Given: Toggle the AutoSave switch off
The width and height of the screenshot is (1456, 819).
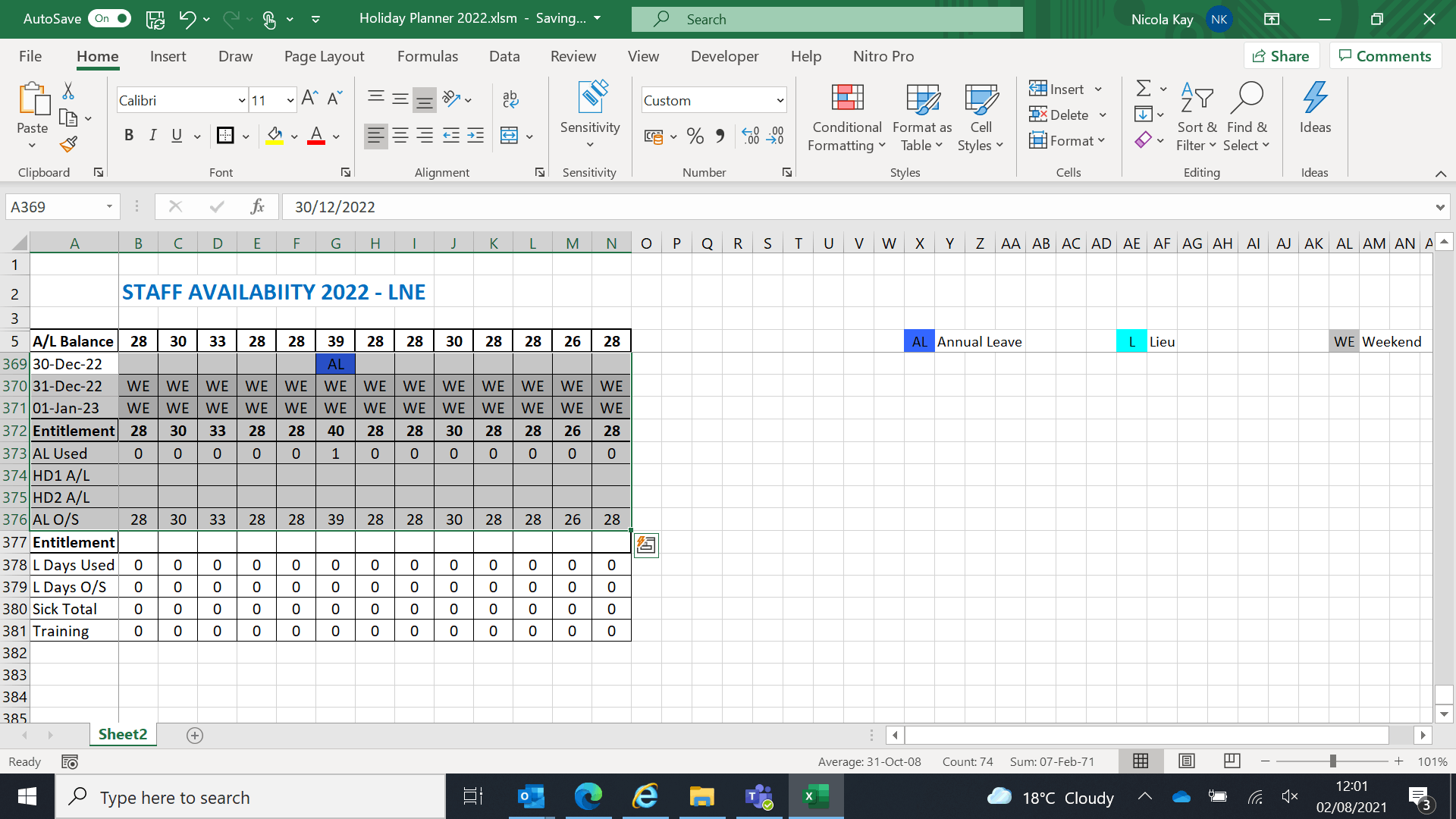Looking at the screenshot, I should click(x=111, y=18).
